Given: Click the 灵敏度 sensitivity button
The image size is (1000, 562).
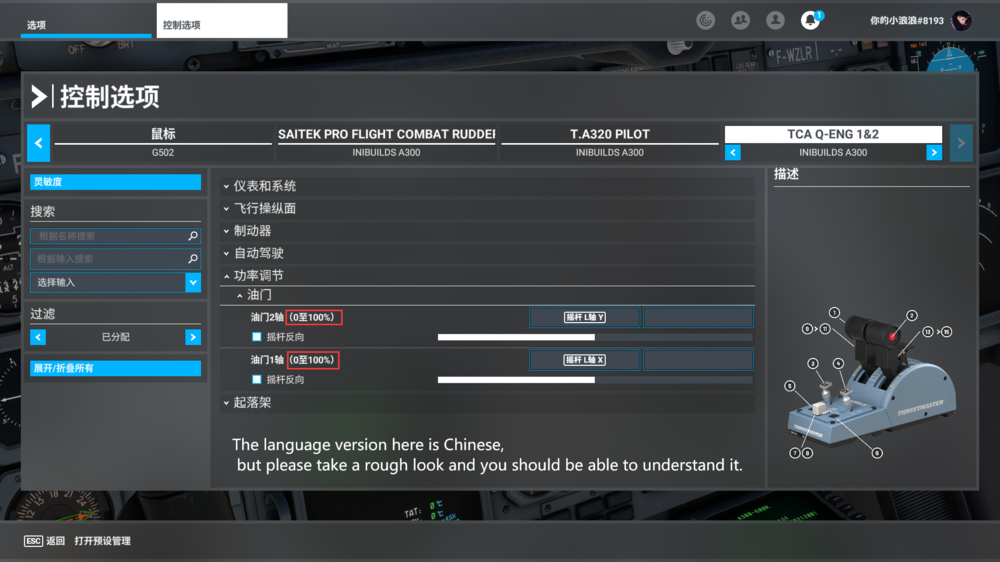Looking at the screenshot, I should (x=115, y=182).
